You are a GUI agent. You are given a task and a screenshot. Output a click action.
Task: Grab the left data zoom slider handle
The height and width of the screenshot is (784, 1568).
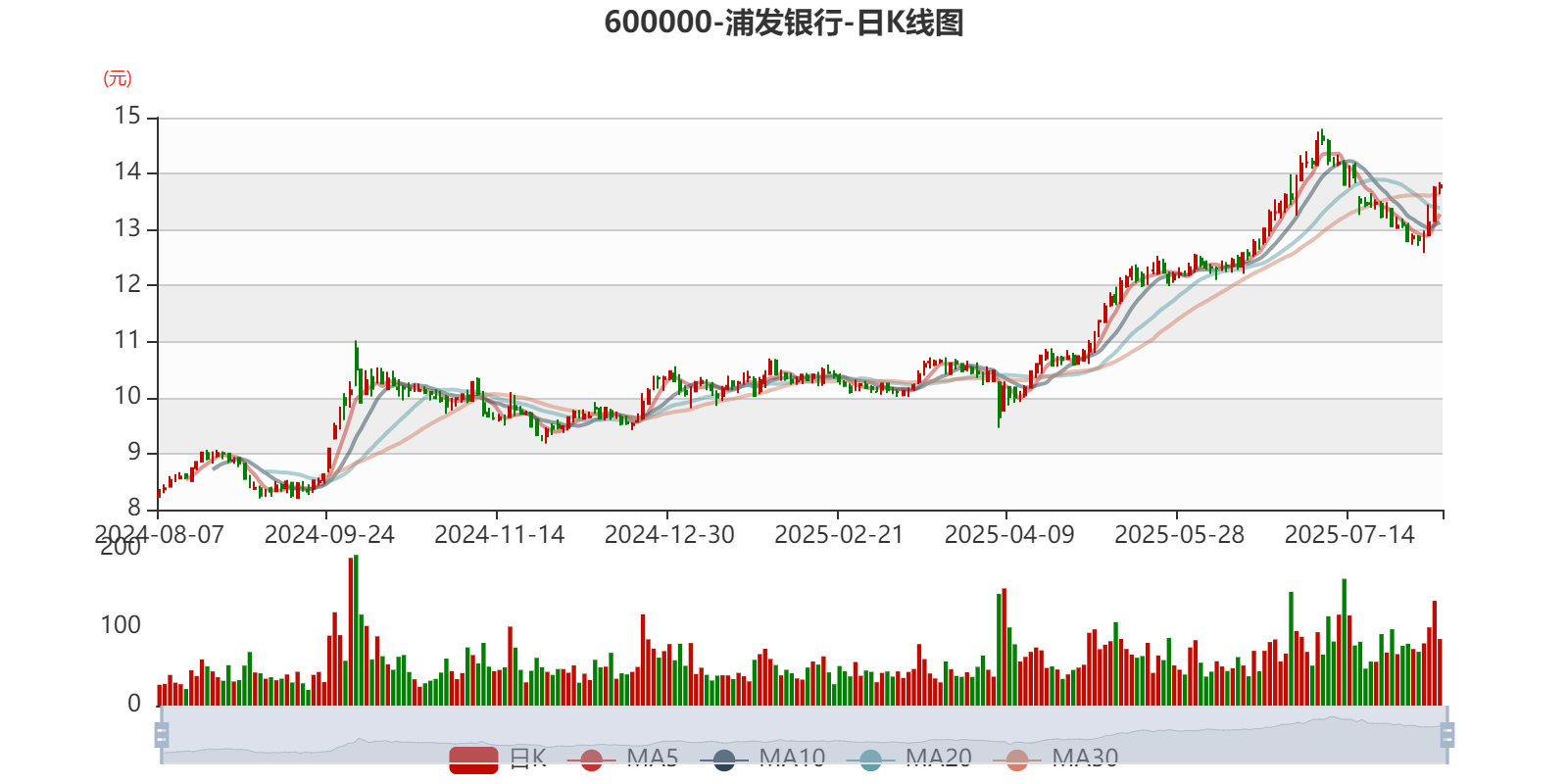pyautogui.click(x=162, y=734)
